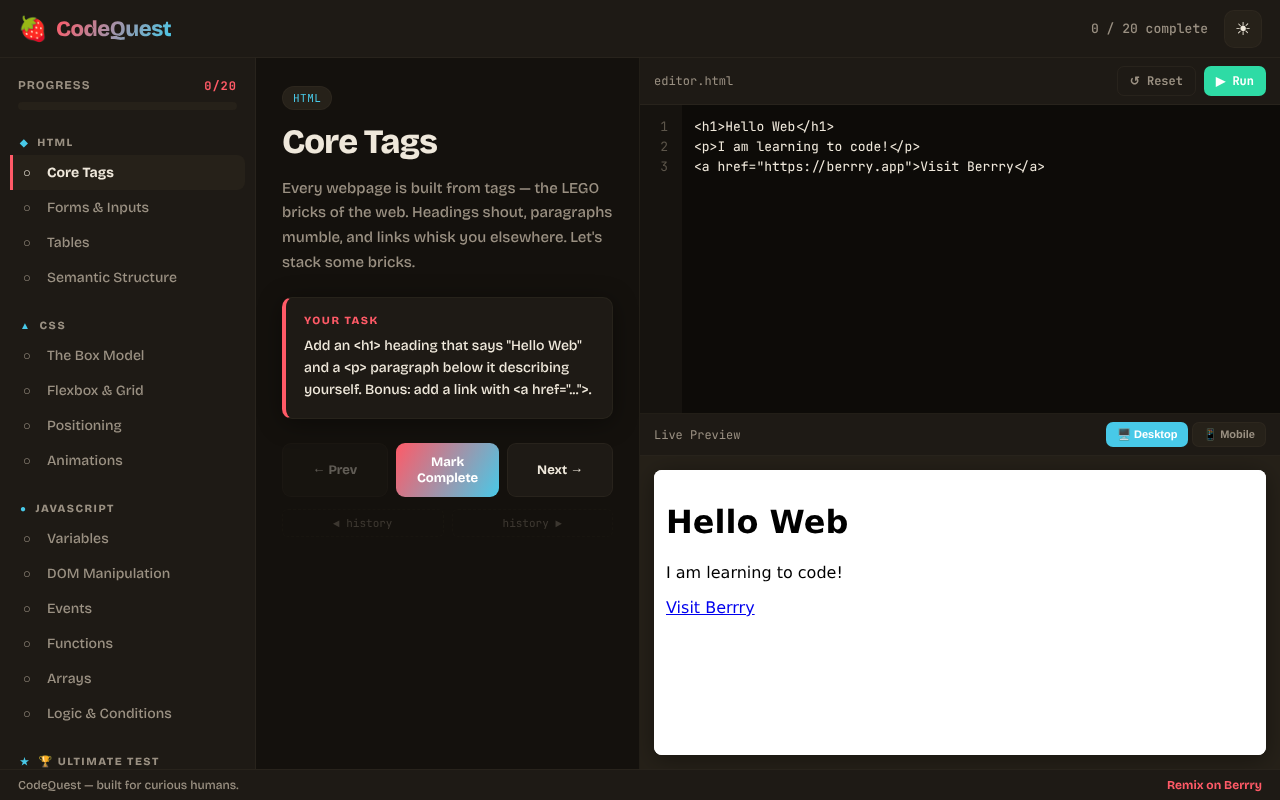Click the paragraph code line in editor

coord(807,147)
